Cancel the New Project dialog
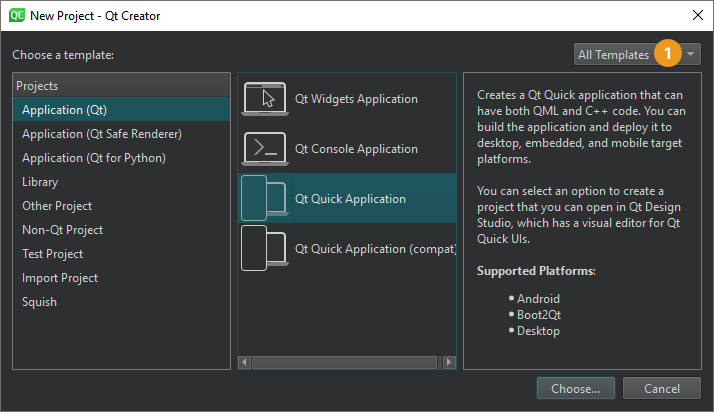714x412 pixels. point(661,388)
